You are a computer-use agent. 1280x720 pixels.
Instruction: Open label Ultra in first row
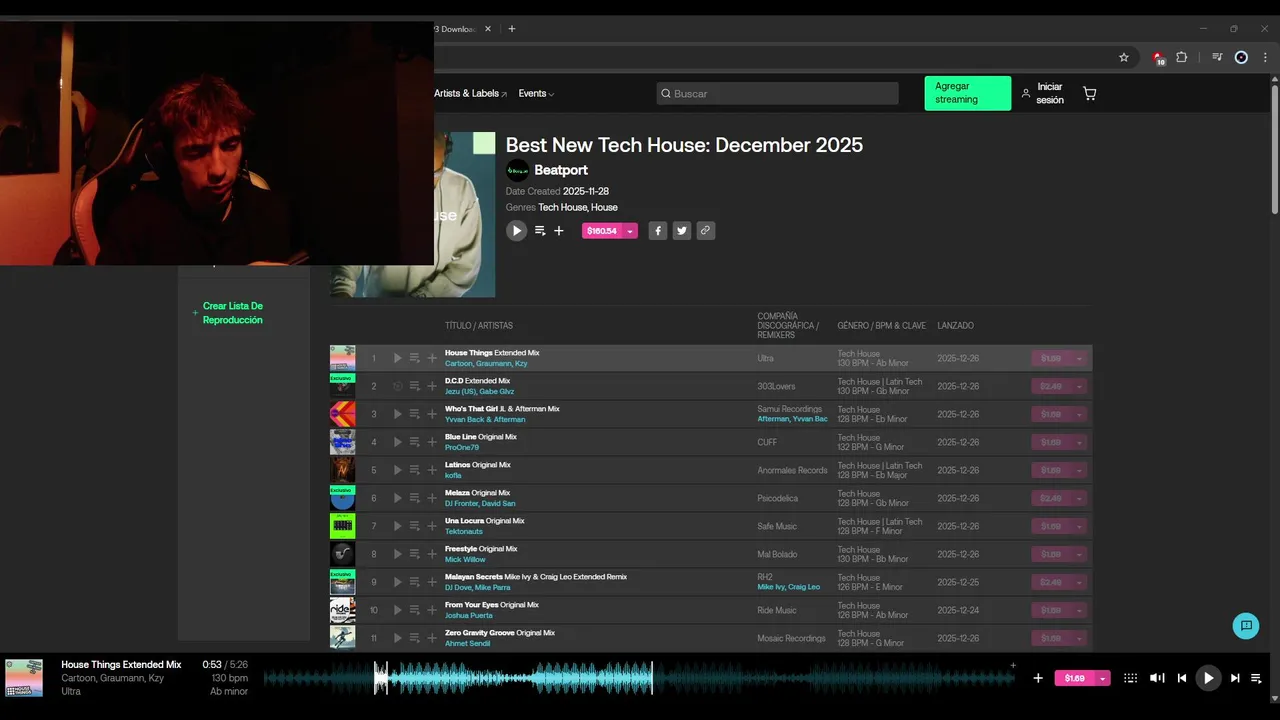point(765,358)
